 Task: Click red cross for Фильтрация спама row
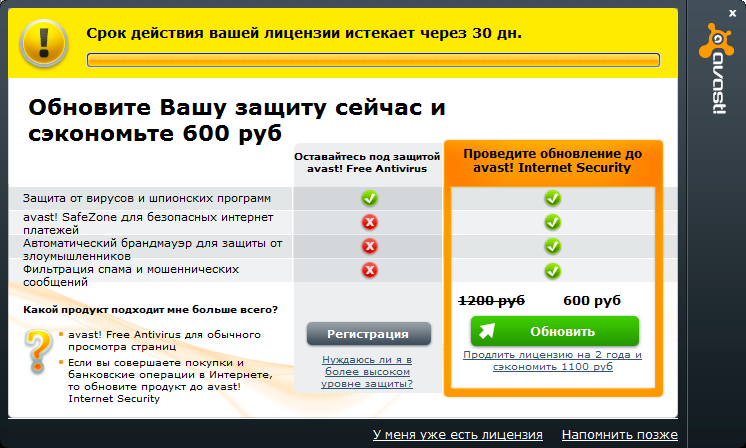pyautogui.click(x=369, y=271)
